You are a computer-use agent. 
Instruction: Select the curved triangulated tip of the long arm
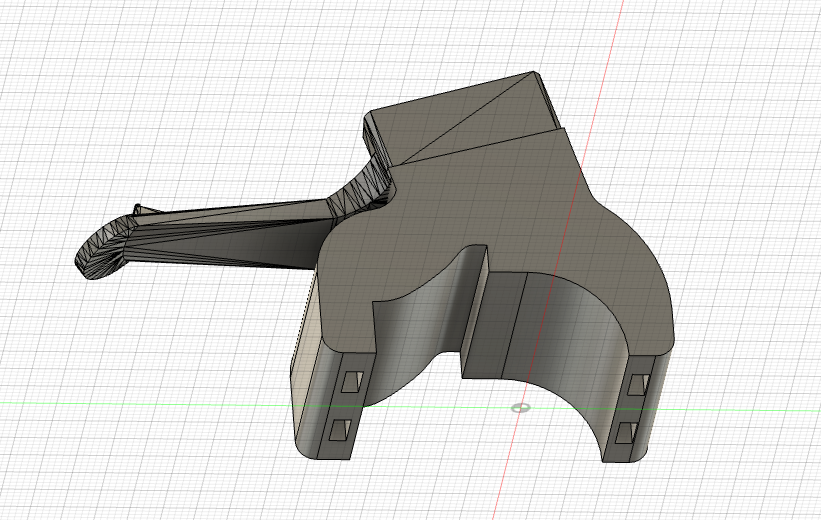[x=102, y=249]
